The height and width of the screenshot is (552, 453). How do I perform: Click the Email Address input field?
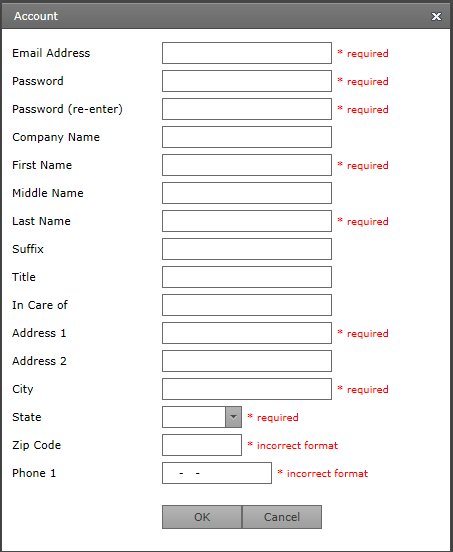pos(247,53)
